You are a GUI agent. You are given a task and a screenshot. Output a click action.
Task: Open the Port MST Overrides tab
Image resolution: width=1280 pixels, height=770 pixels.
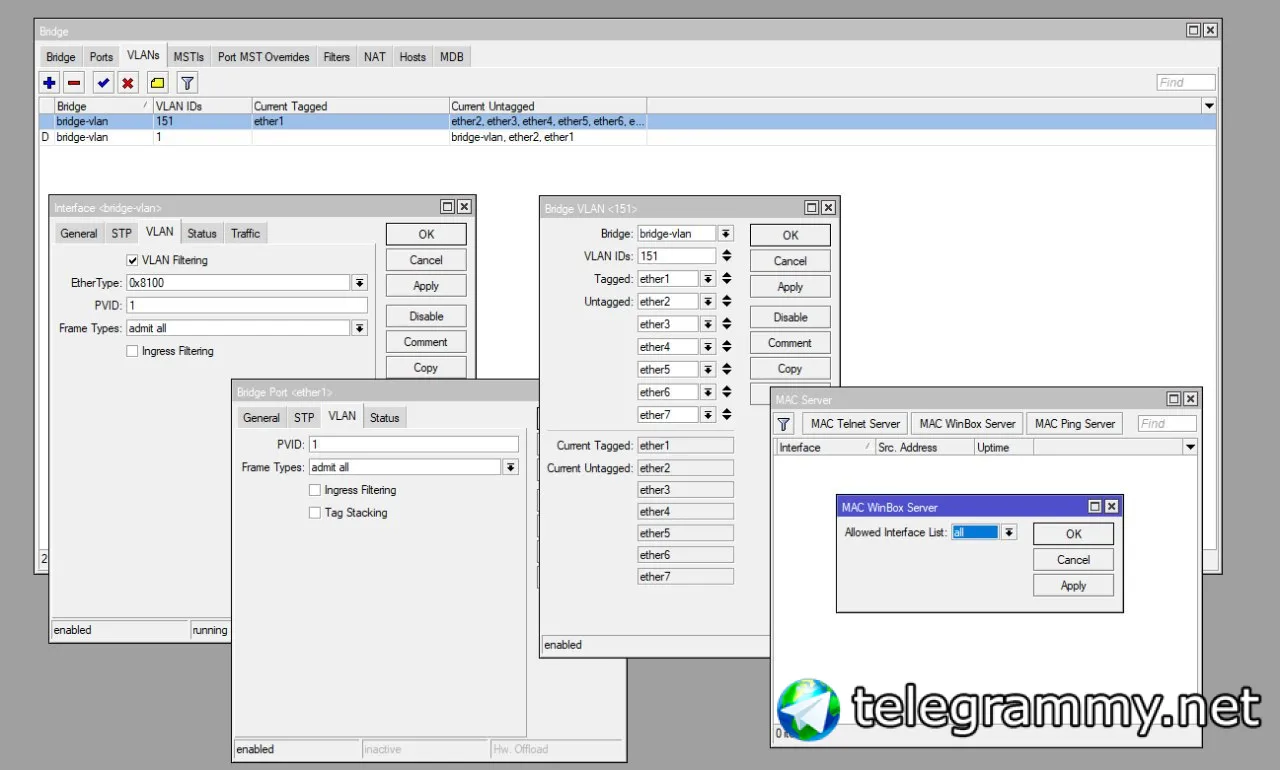(x=265, y=57)
